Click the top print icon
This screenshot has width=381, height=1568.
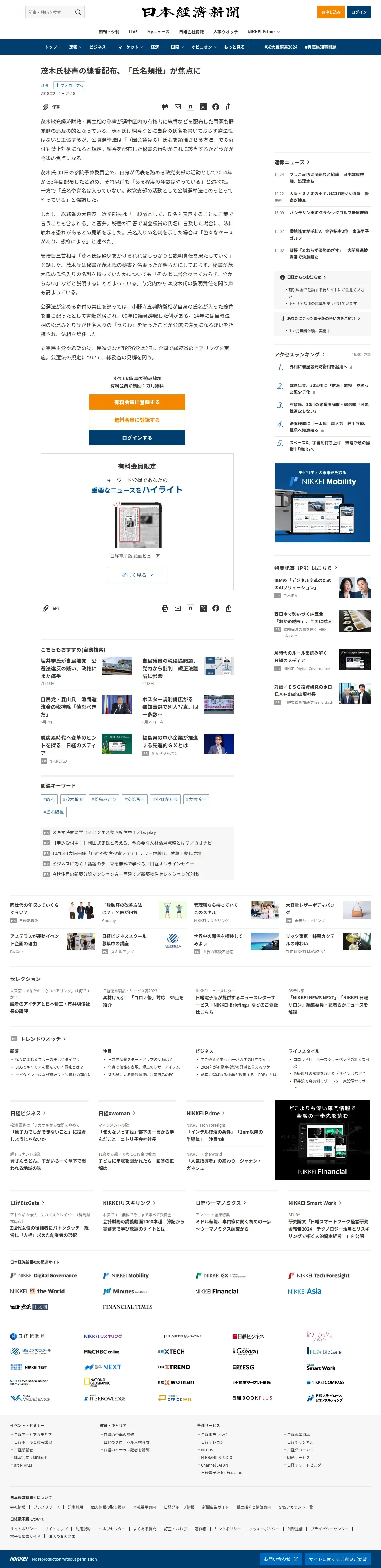click(x=165, y=106)
